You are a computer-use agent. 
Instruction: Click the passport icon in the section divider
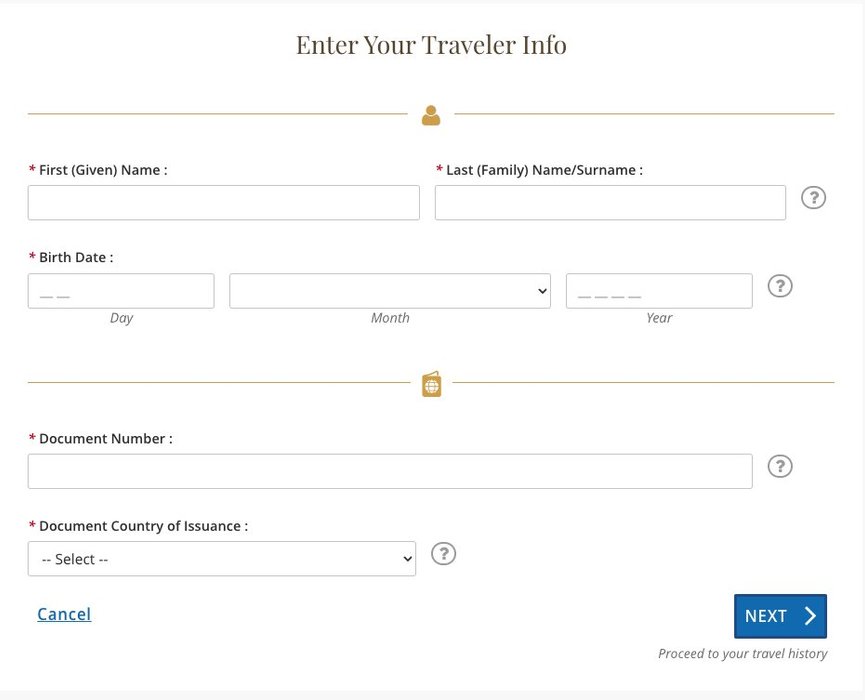coord(431,384)
